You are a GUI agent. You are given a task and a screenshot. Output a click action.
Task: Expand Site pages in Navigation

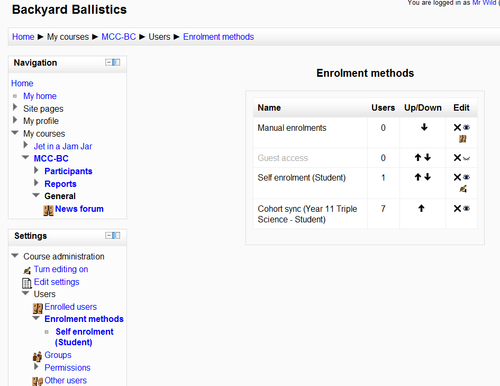click(15, 107)
